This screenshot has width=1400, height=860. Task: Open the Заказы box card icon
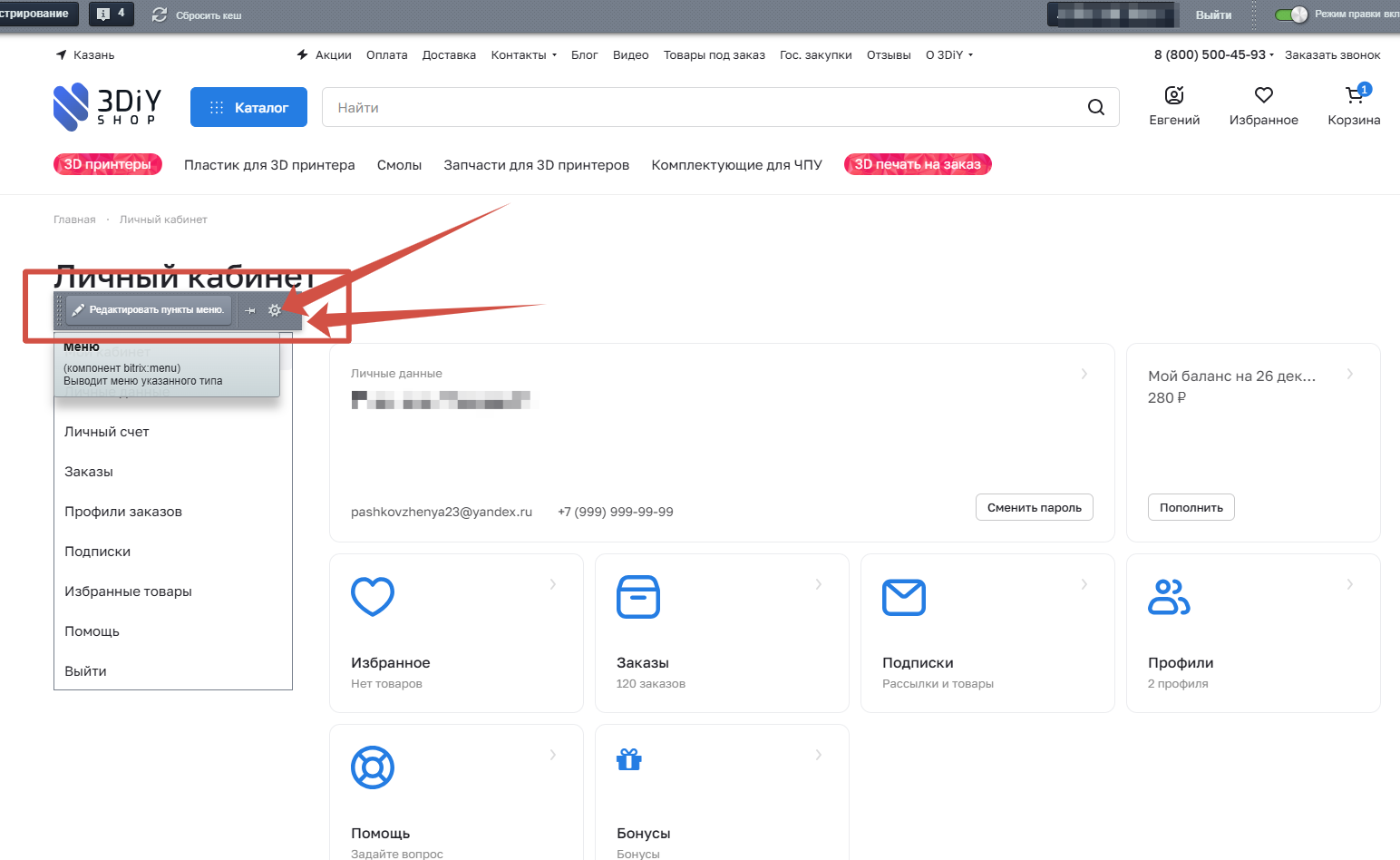(638, 597)
